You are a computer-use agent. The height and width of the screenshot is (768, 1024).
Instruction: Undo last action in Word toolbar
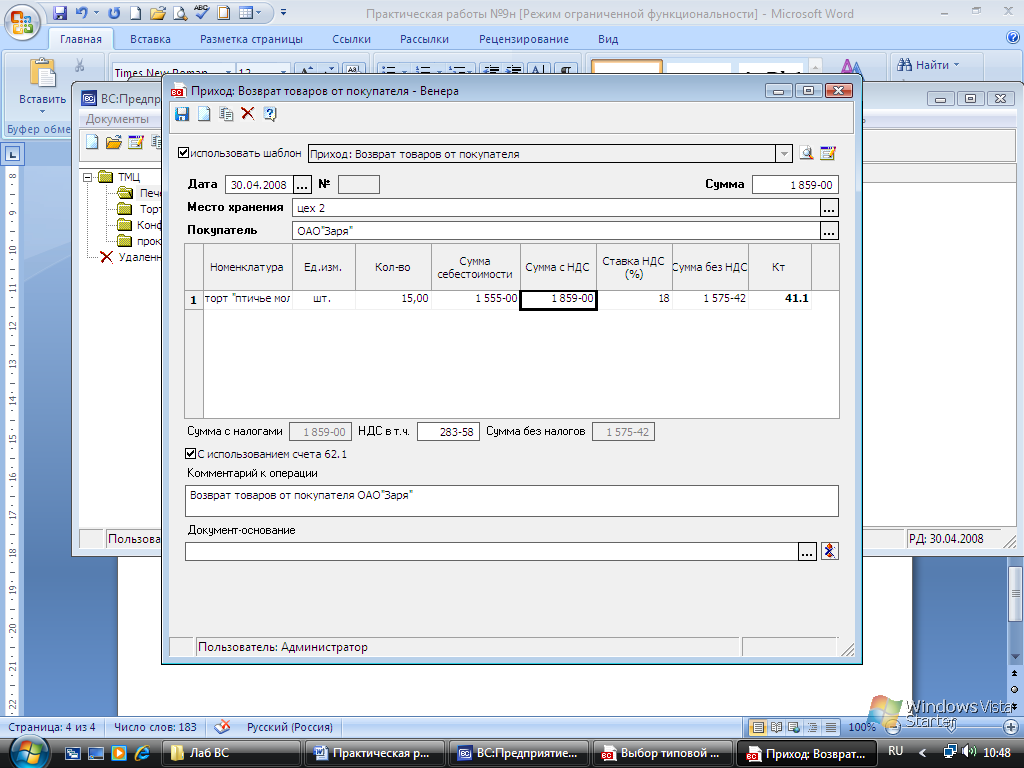click(x=82, y=12)
